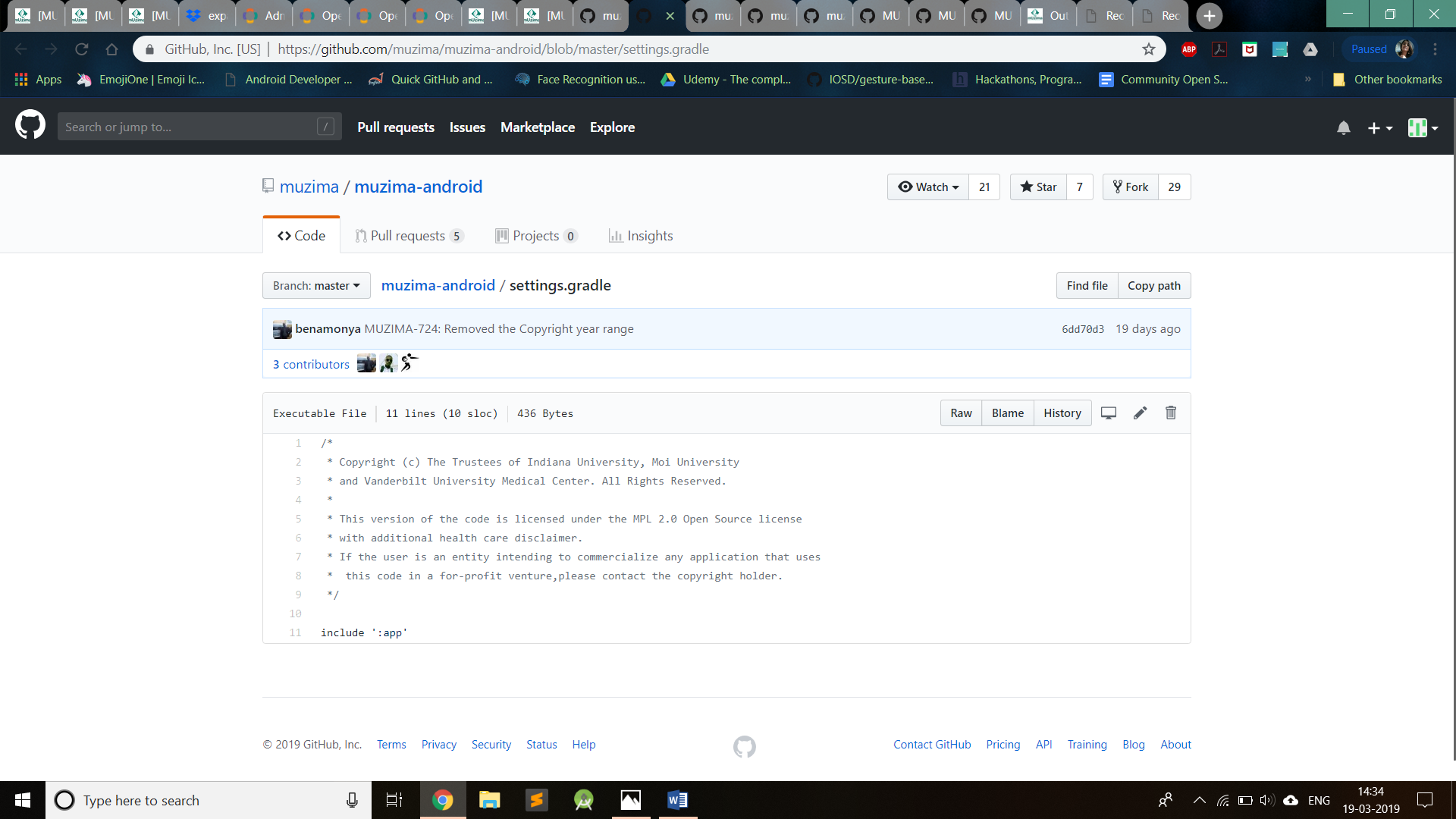Open the muzima organization link

pos(309,187)
